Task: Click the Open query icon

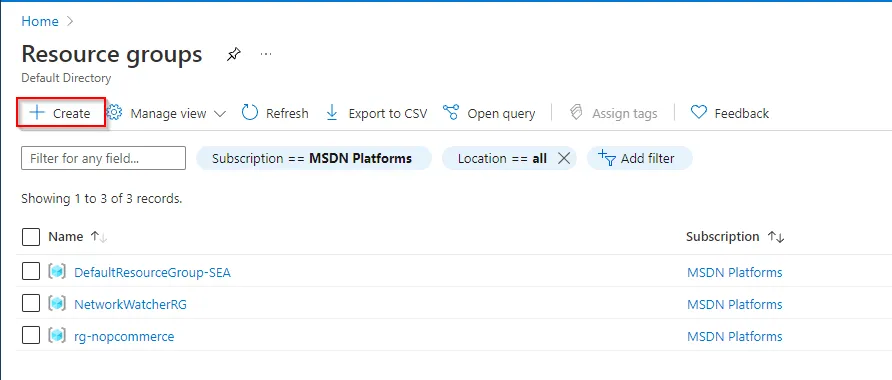Action: pyautogui.click(x=451, y=113)
